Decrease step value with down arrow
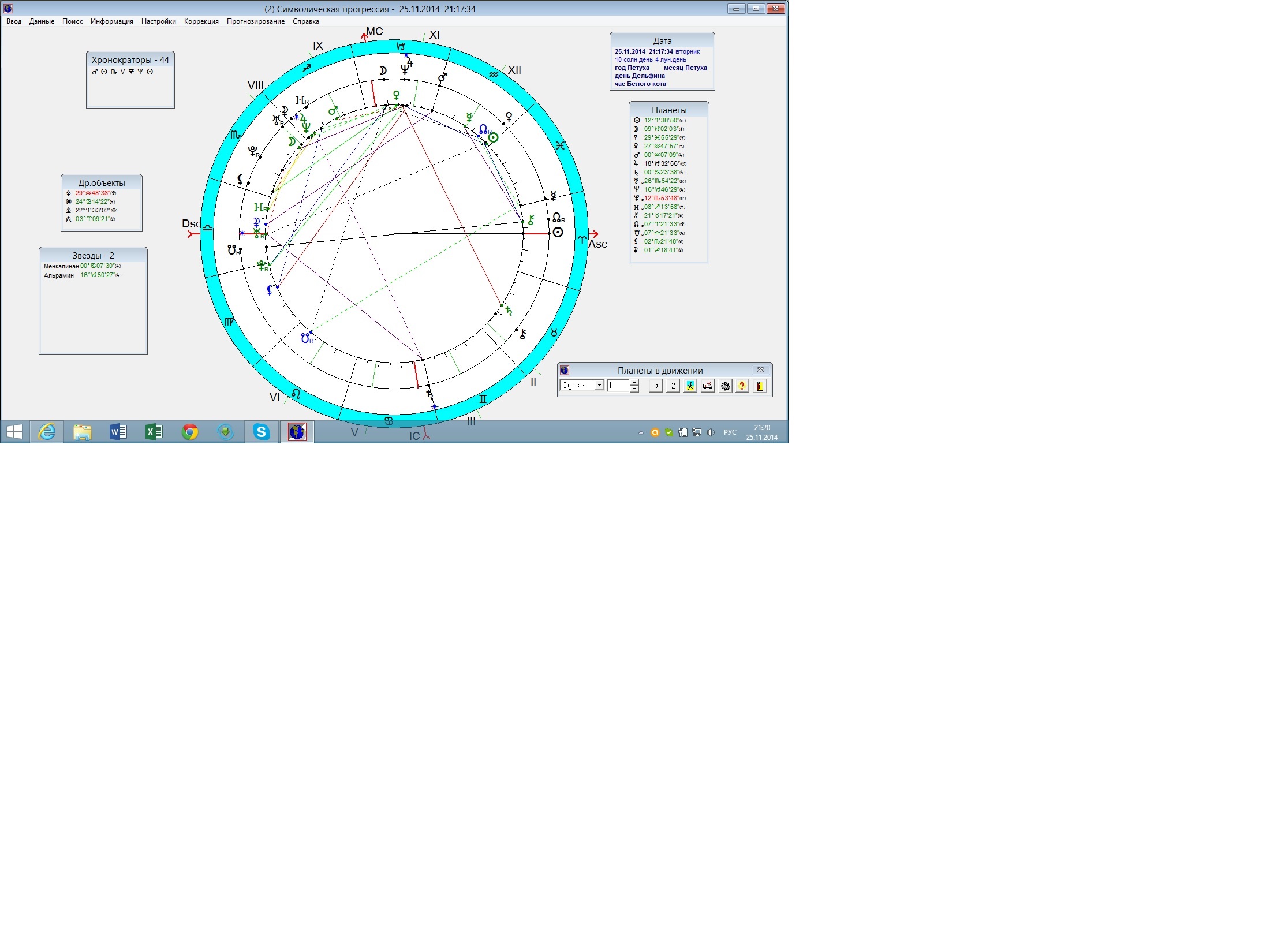The height and width of the screenshot is (952, 1270). click(634, 389)
